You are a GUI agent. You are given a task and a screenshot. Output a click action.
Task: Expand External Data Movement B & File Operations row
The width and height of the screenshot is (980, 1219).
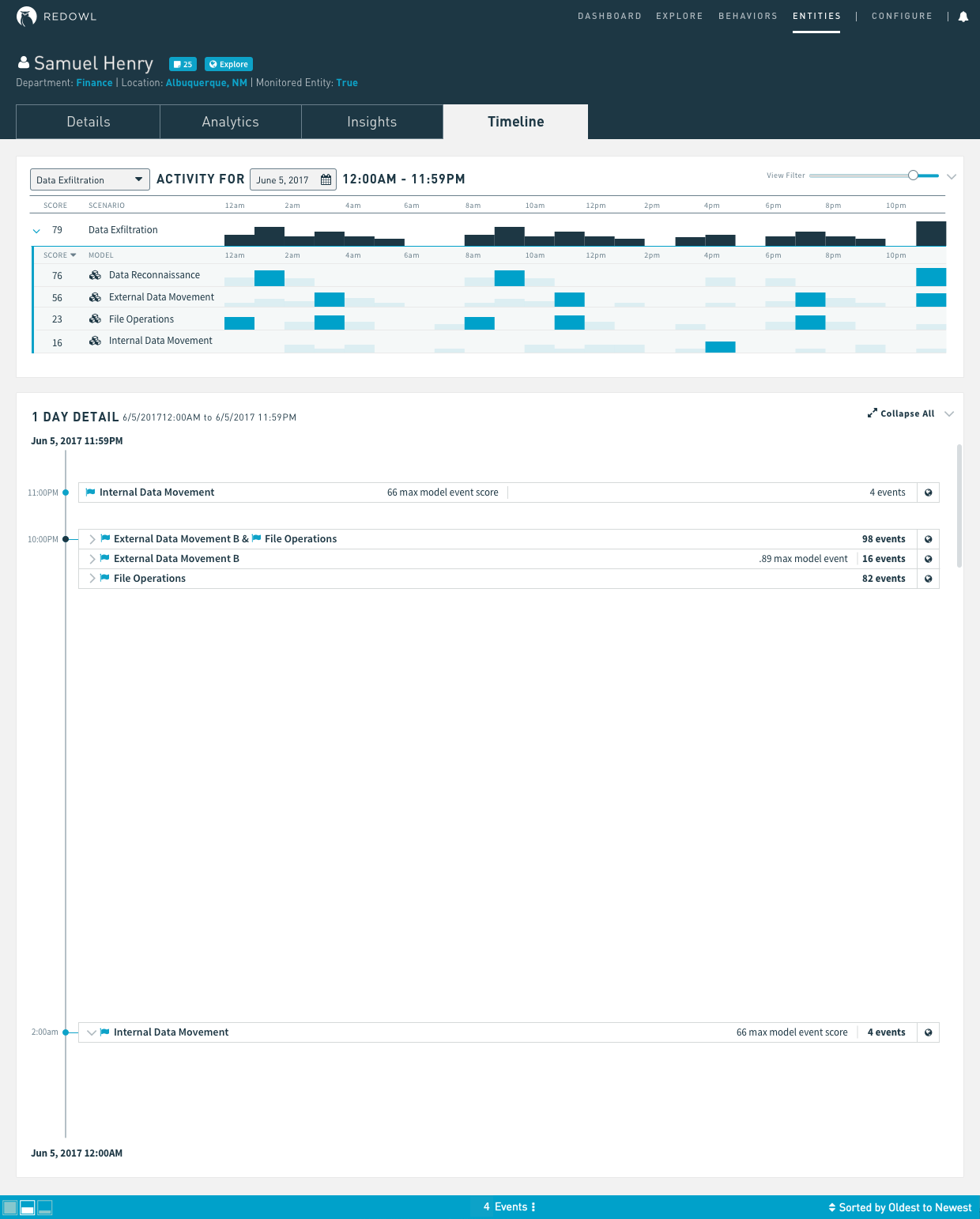92,539
